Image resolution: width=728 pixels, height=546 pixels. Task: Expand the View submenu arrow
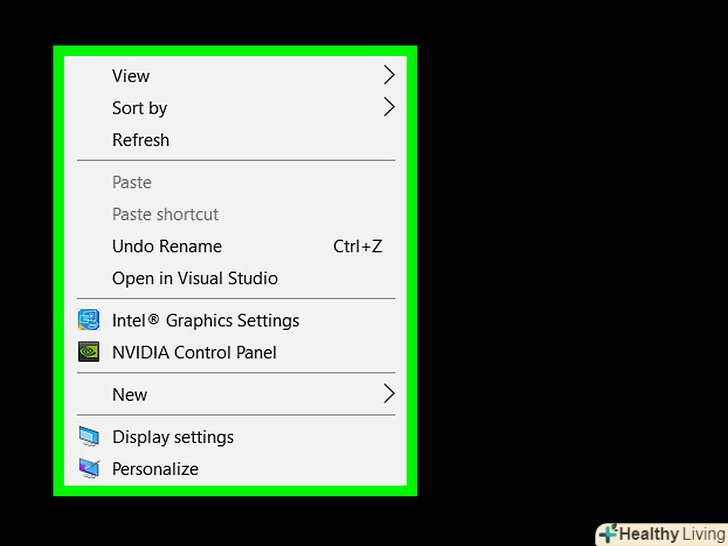click(389, 75)
